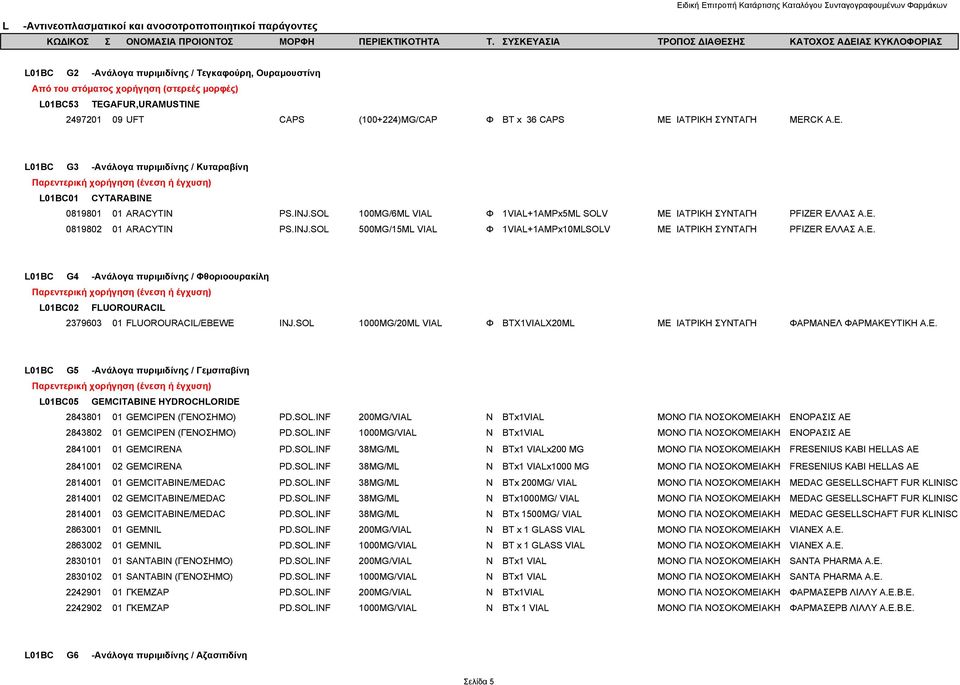The height and width of the screenshot is (685, 960).
Task: Click the product FLUOROURACIL/EBEWE
Action: pyautogui.click(x=180, y=323)
